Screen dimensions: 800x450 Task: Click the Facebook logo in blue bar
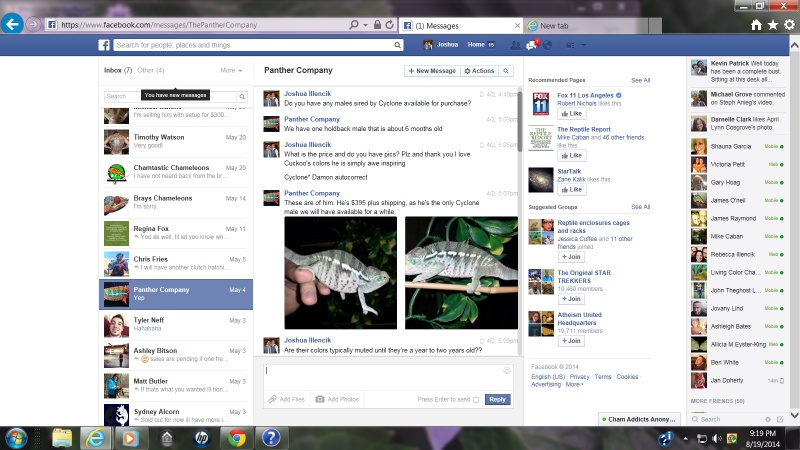[x=104, y=45]
